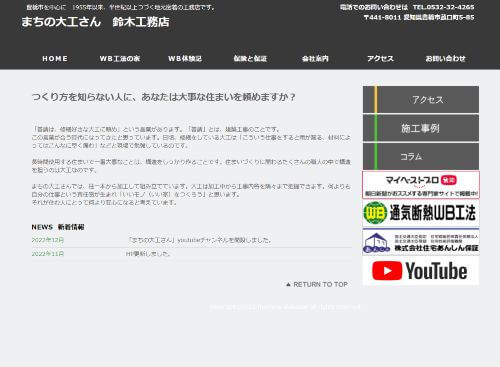Image resolution: width=500 pixels, height=367 pixels.
Task: Open the HOME navigation item
Action: tap(55, 59)
